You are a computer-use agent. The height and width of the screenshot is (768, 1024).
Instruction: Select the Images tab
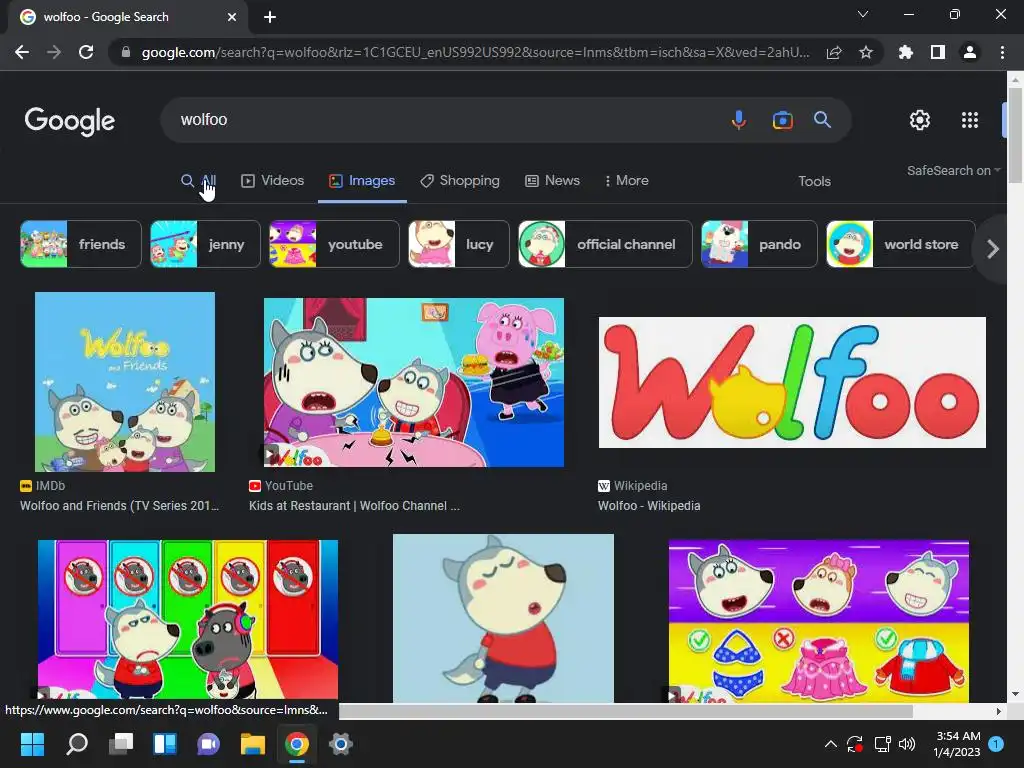click(x=362, y=180)
